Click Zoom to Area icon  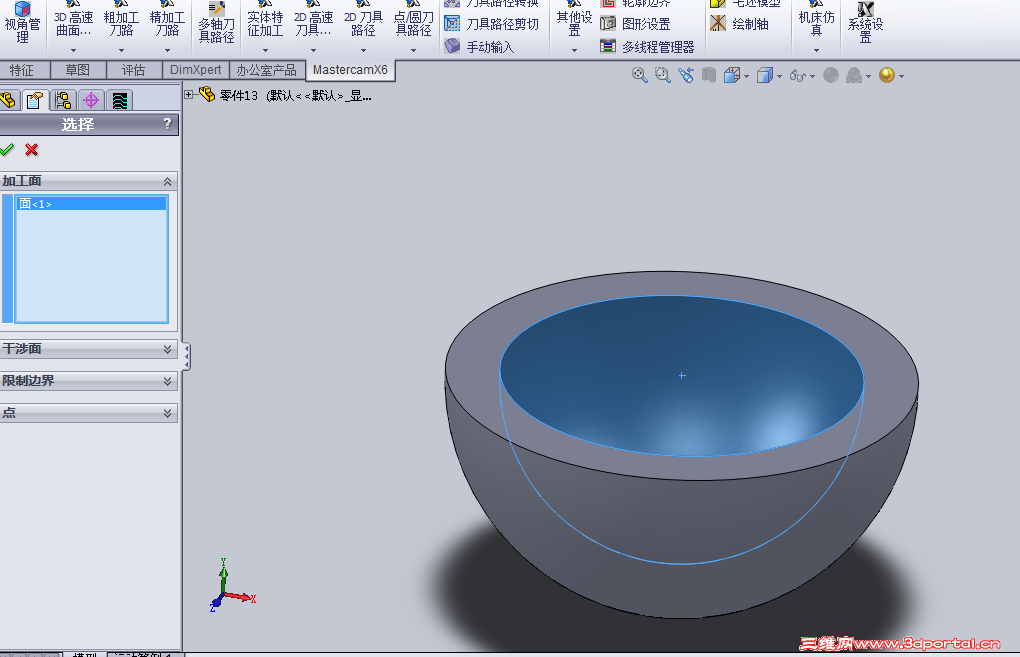click(x=662, y=75)
